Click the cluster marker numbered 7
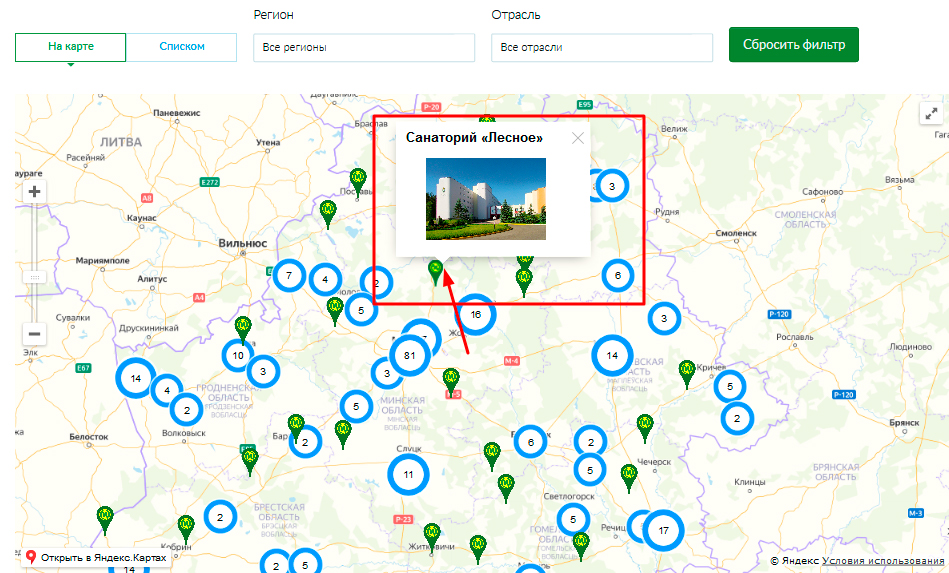 [x=289, y=275]
